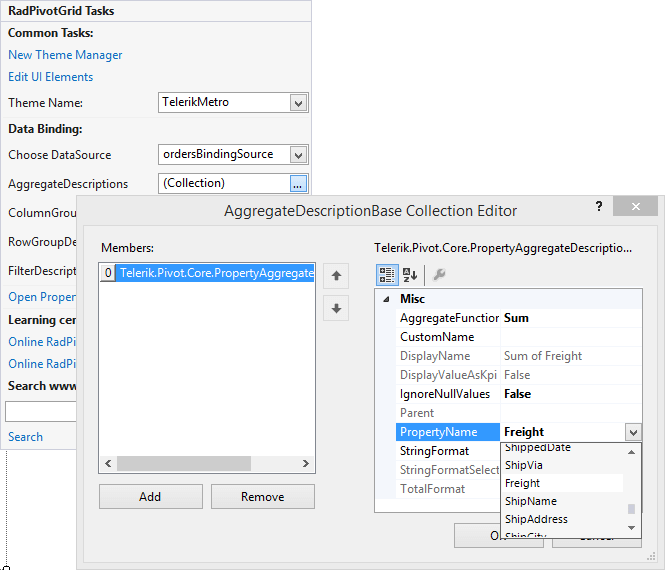This screenshot has width=665, height=570.
Task: Click the DisplayValueAsKpi property row
Action: [x=518, y=375]
